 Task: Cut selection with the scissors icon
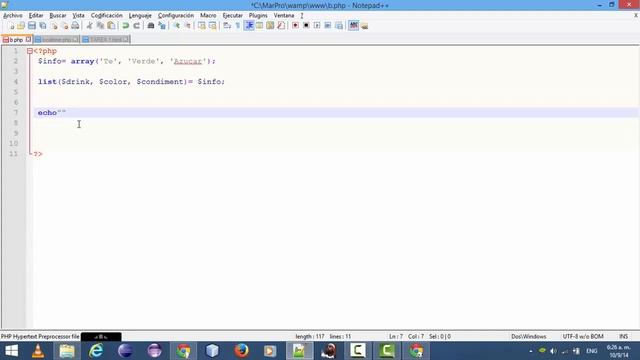pyautogui.click(x=89, y=26)
